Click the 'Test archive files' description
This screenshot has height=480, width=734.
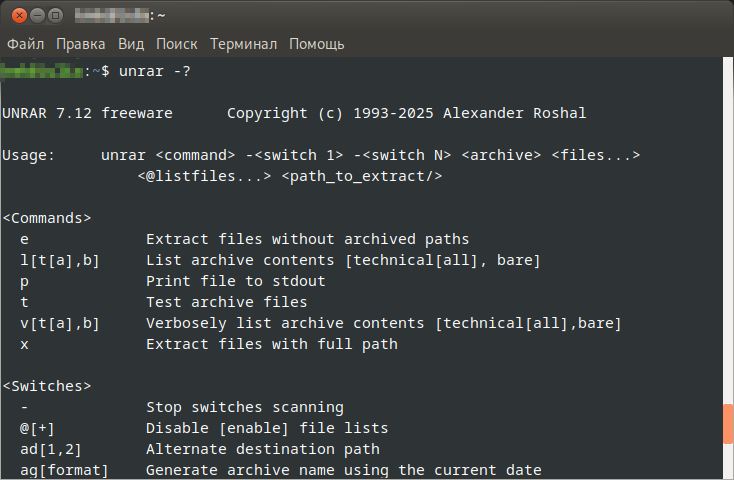pyautogui.click(x=227, y=302)
